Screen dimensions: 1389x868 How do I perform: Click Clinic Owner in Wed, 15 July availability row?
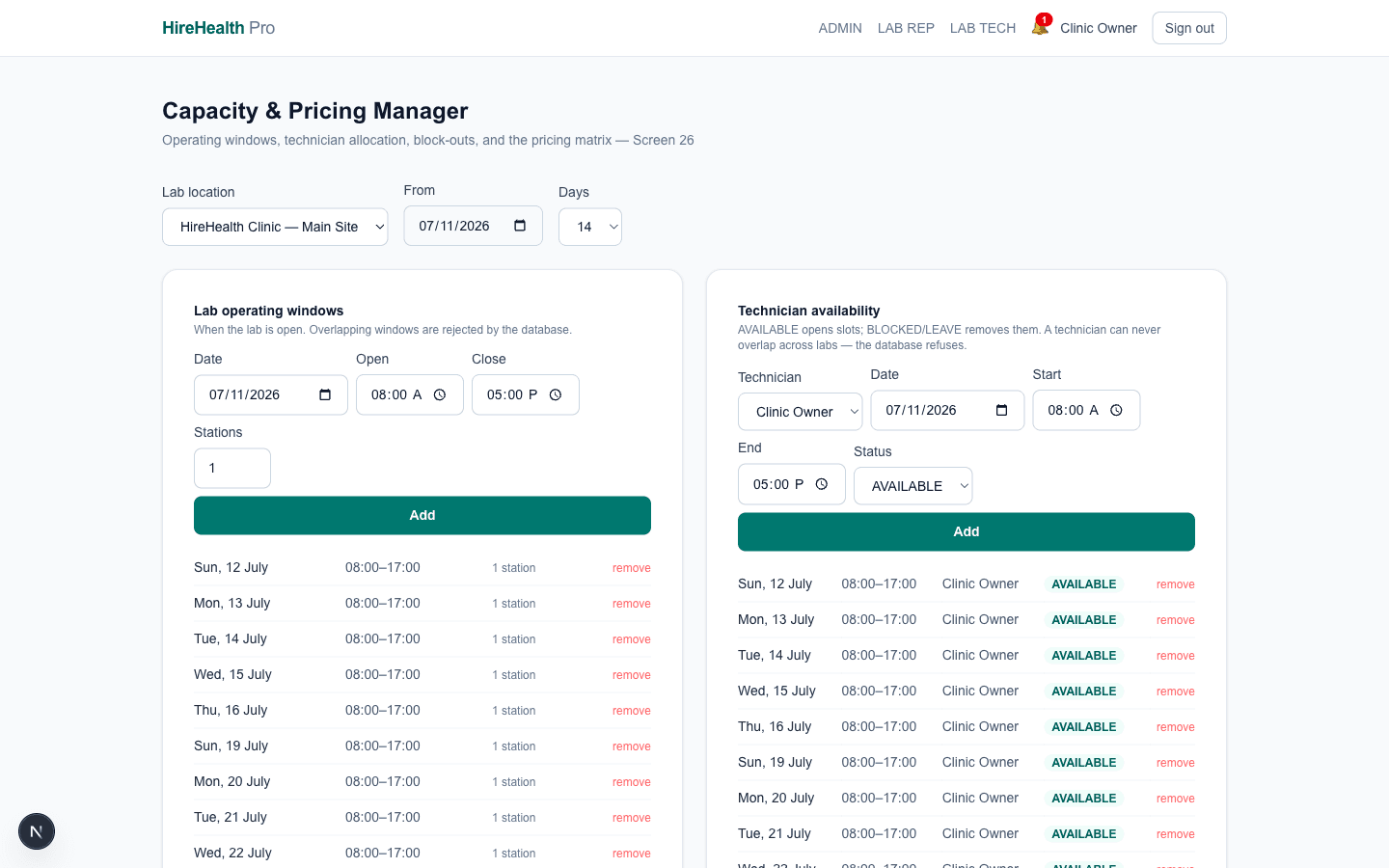pyautogui.click(x=980, y=691)
